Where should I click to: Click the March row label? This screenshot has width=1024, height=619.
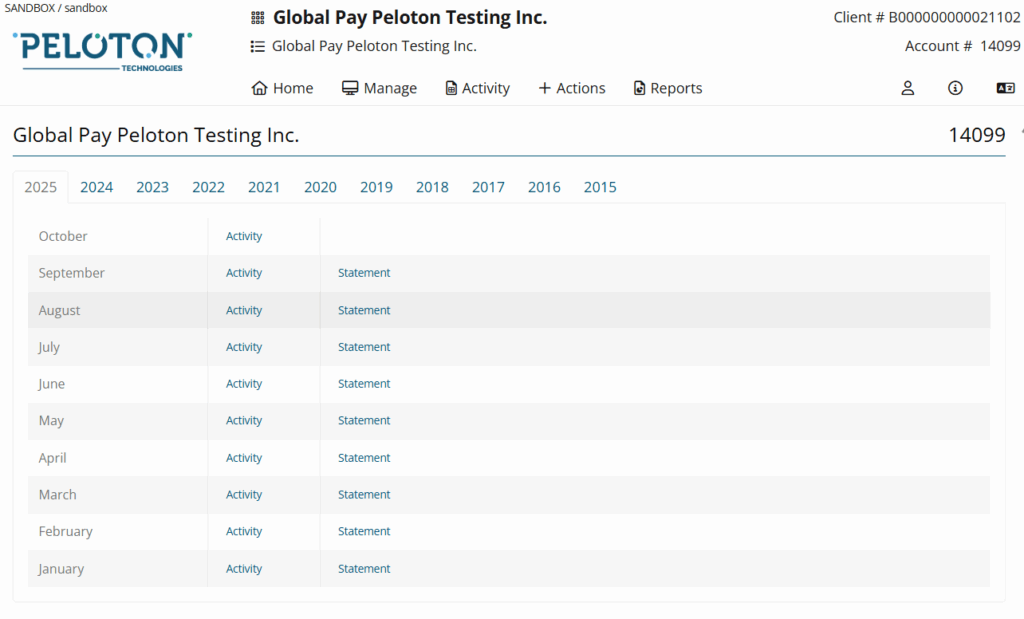click(58, 495)
